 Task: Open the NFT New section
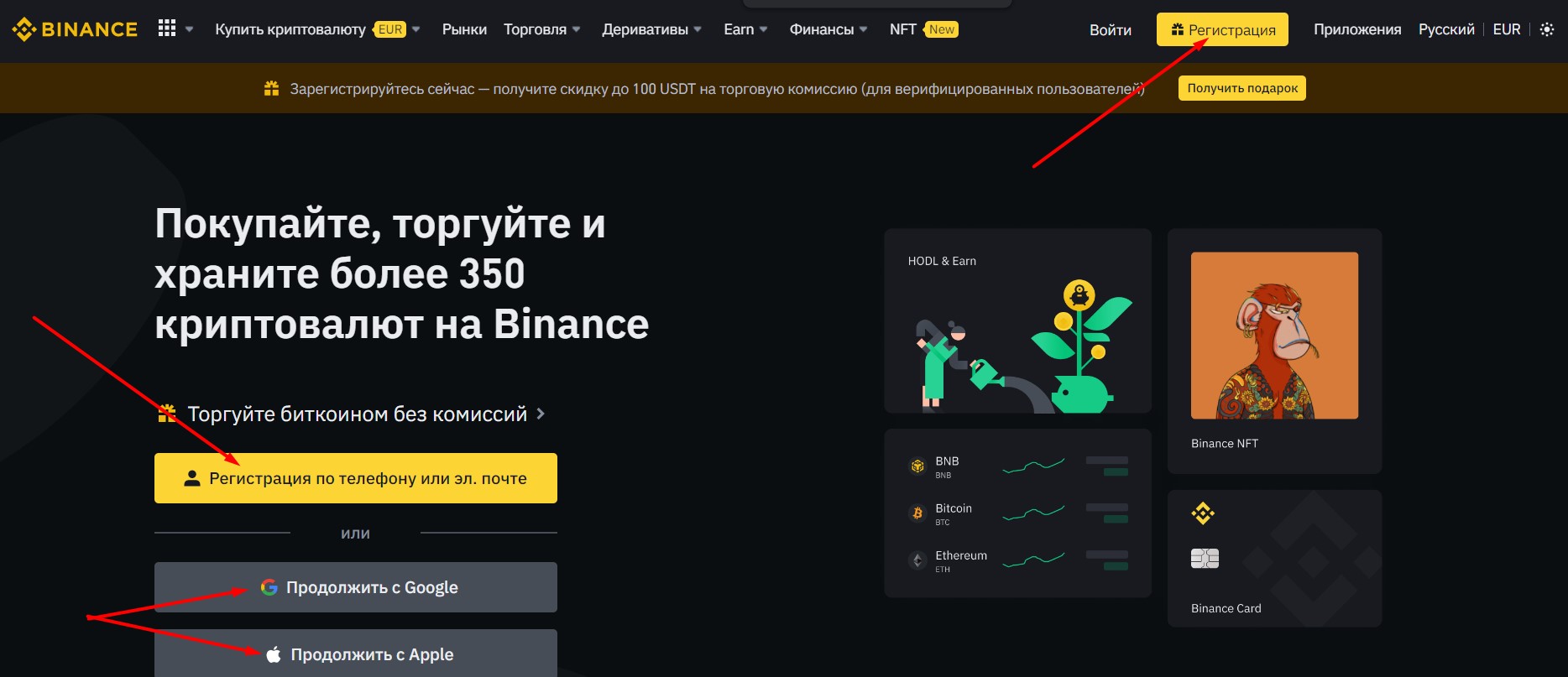(x=923, y=29)
